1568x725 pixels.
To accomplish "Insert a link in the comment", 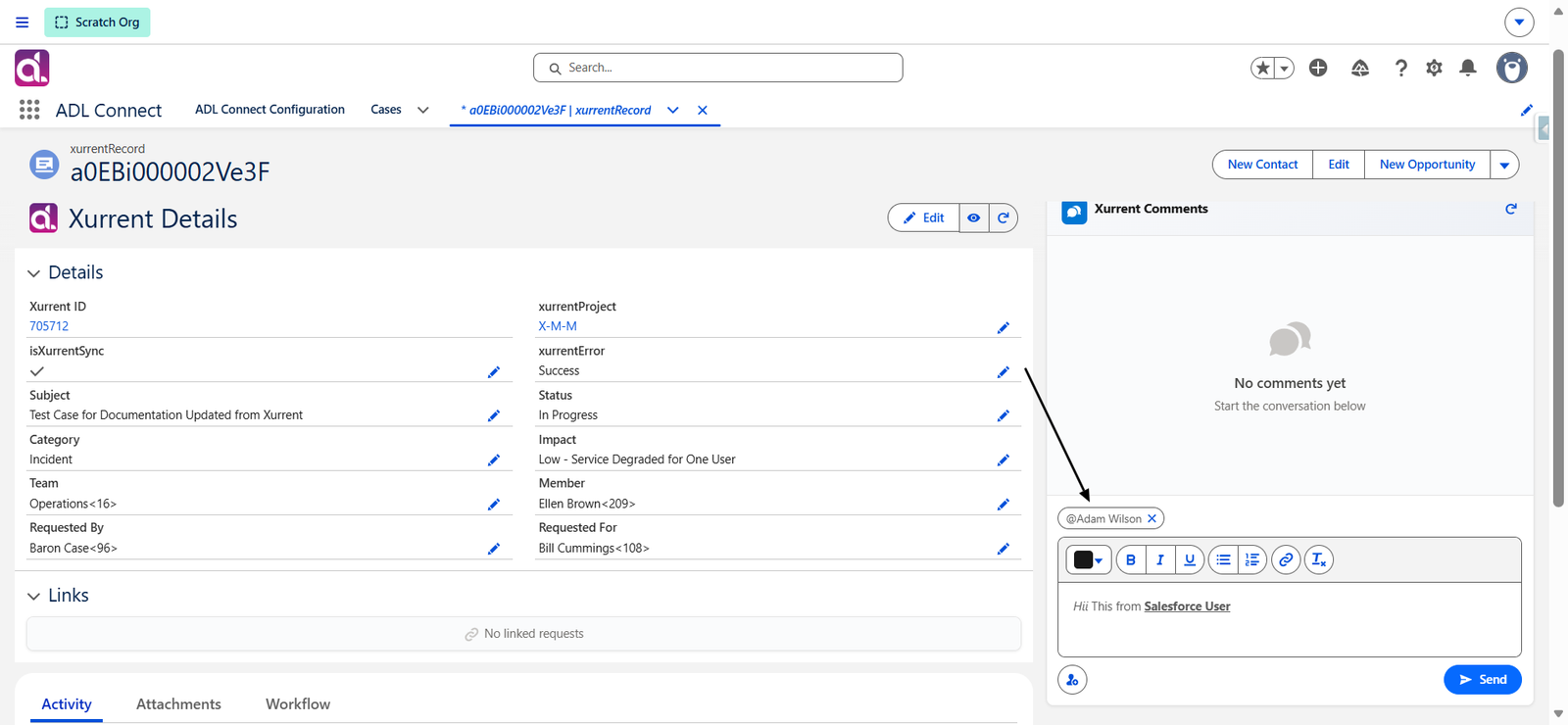I will (1286, 559).
